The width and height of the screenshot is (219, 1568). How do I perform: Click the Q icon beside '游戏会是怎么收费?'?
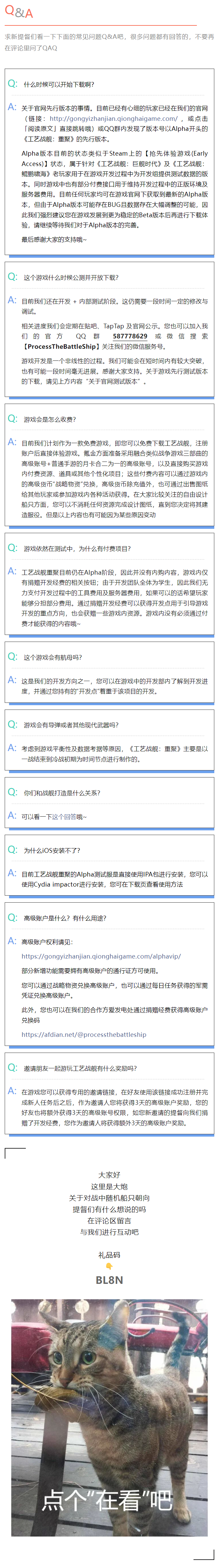13,419
